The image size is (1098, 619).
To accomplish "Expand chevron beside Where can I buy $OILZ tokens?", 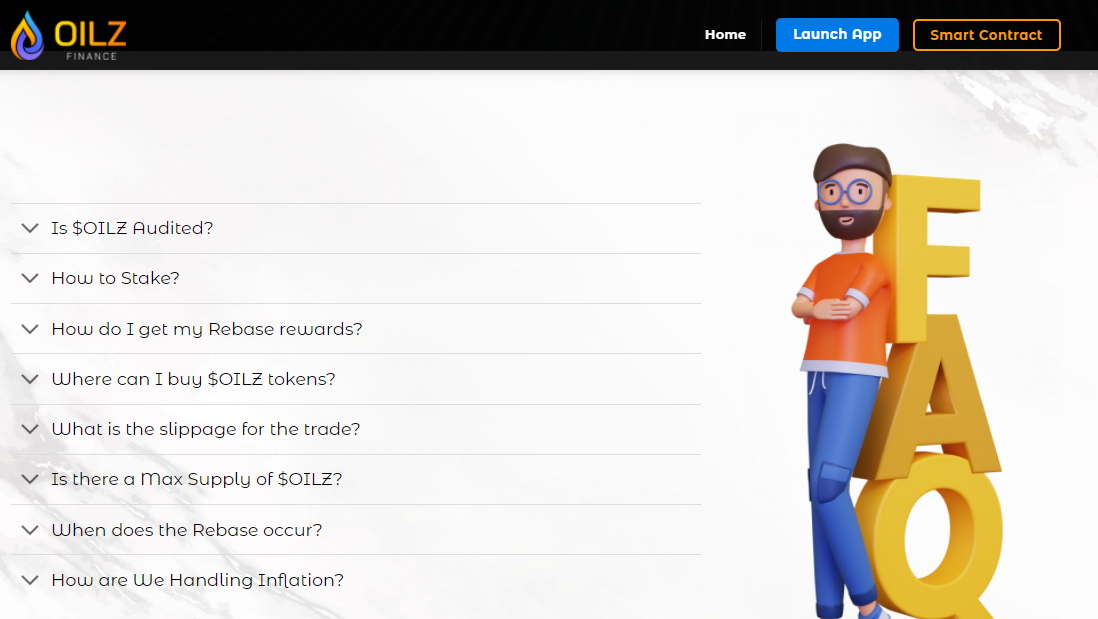I will [29, 379].
